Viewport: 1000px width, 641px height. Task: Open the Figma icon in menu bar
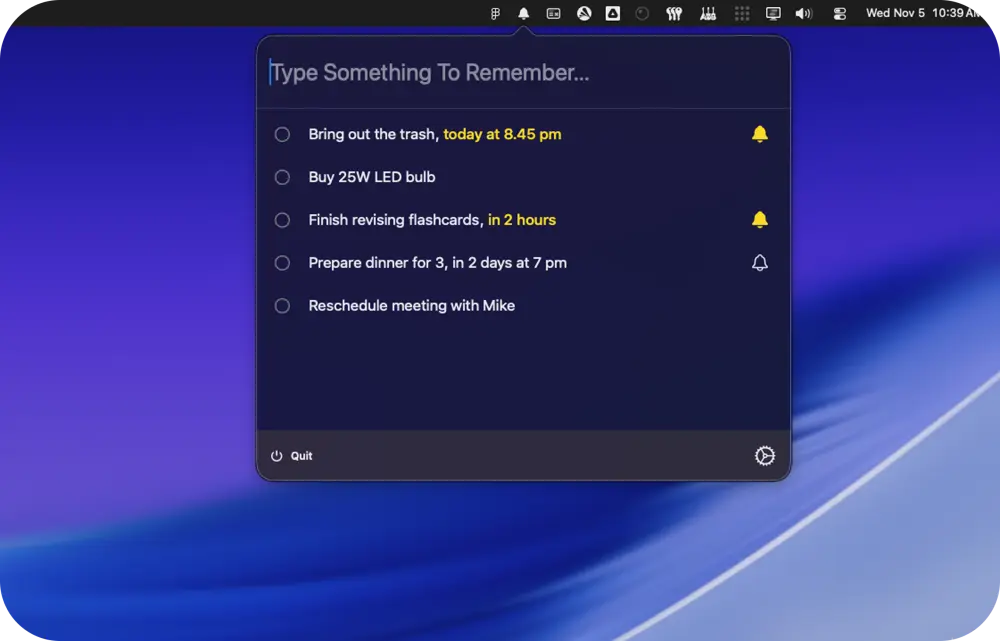coord(496,13)
